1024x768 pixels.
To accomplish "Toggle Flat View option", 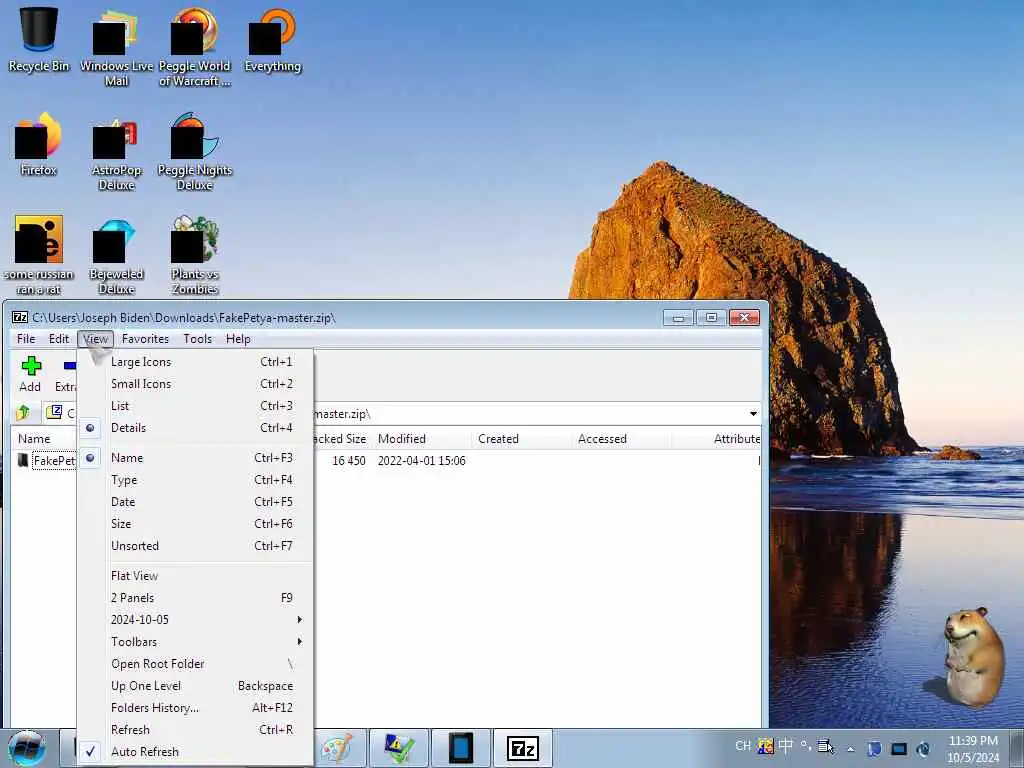I will click(x=196, y=576).
